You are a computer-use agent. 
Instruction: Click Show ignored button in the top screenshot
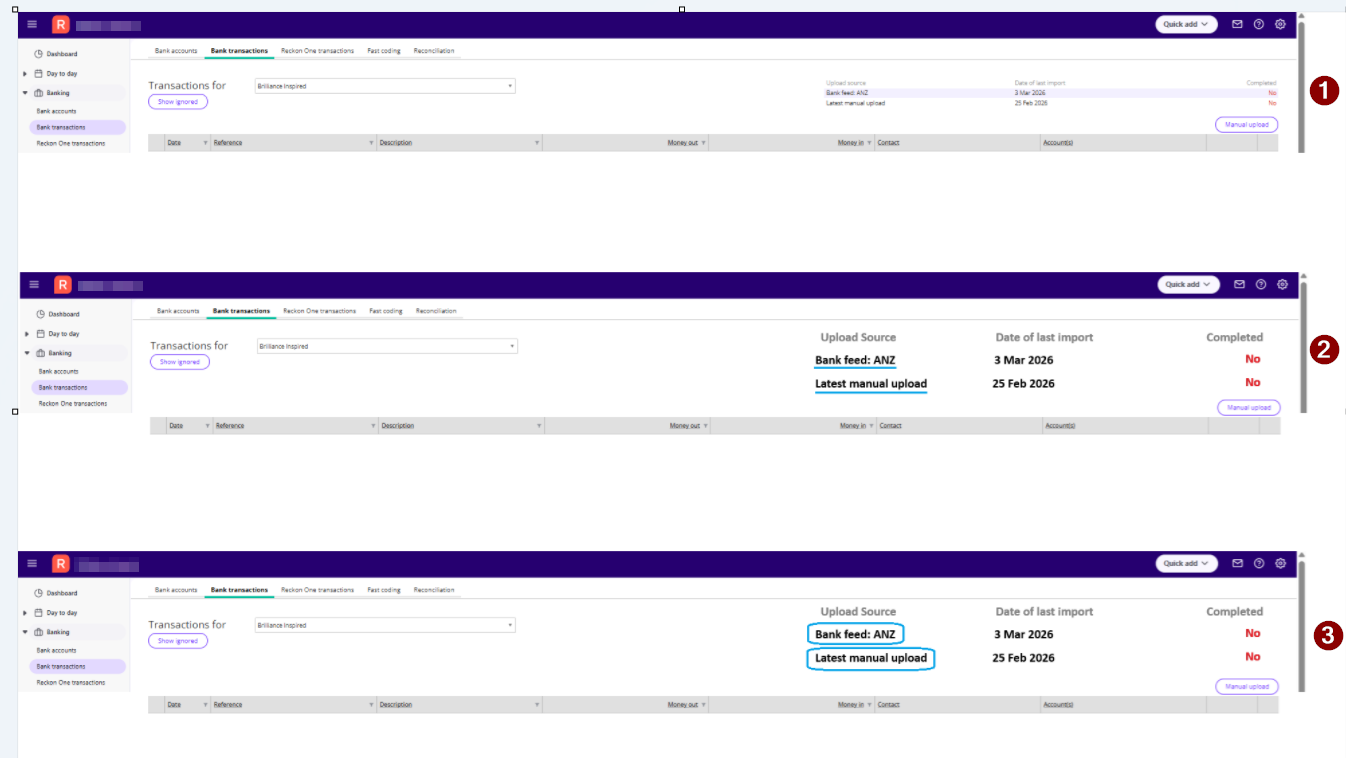click(x=178, y=102)
